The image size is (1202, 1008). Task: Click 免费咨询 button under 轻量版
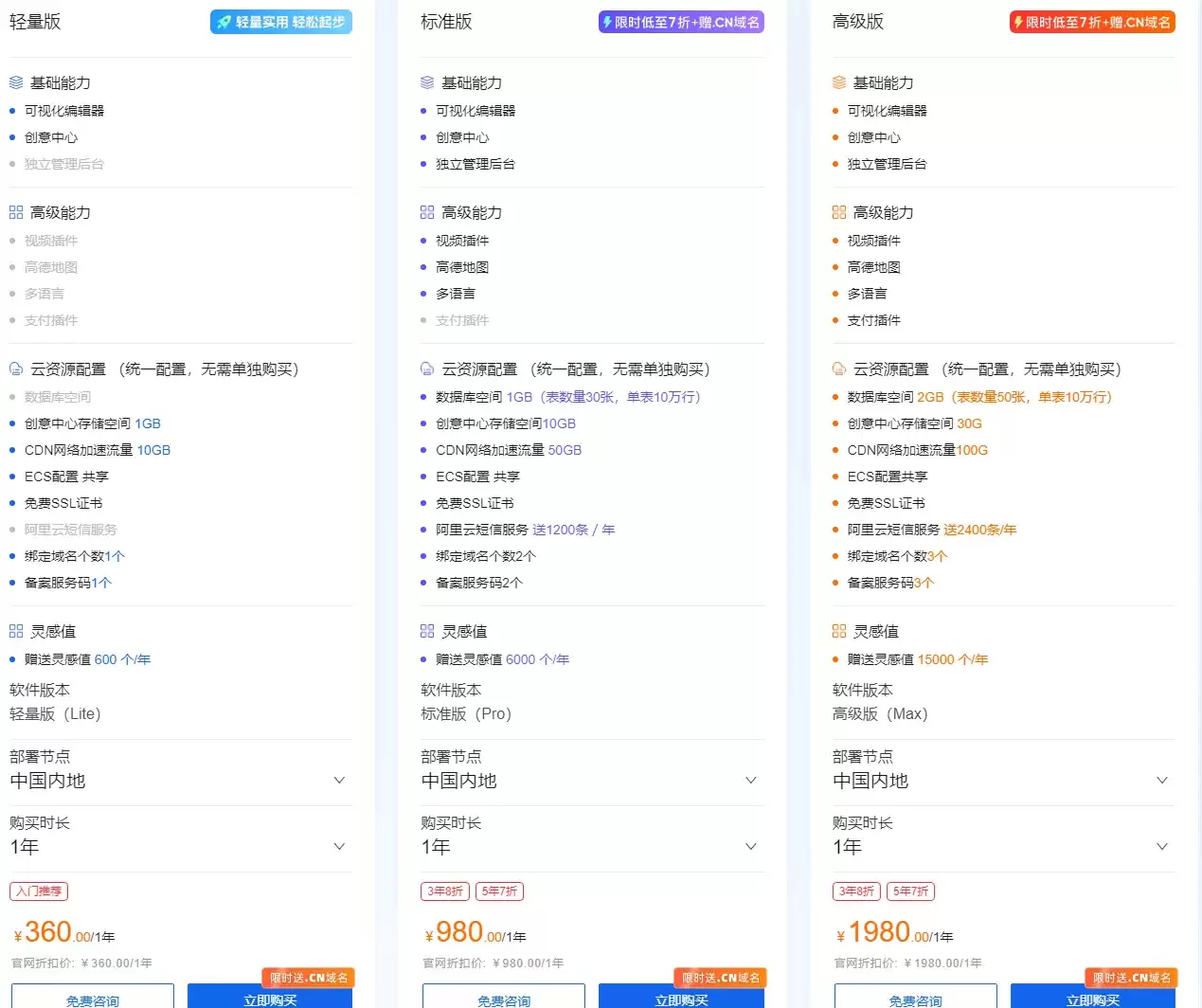(93, 997)
